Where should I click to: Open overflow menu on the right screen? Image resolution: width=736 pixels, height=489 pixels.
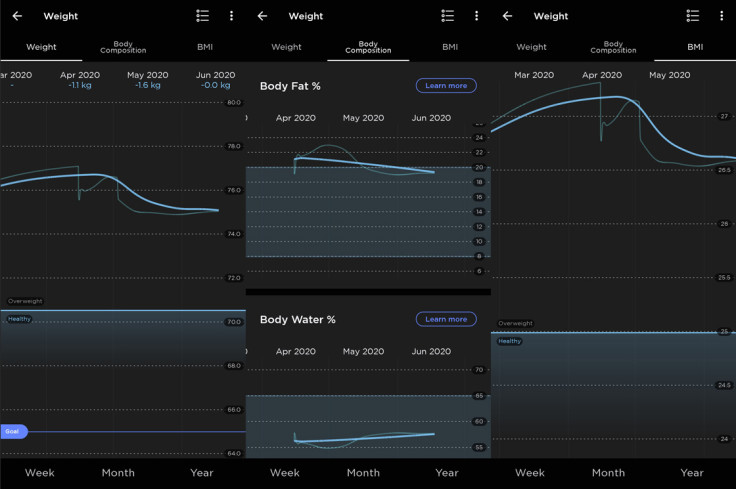coord(721,16)
